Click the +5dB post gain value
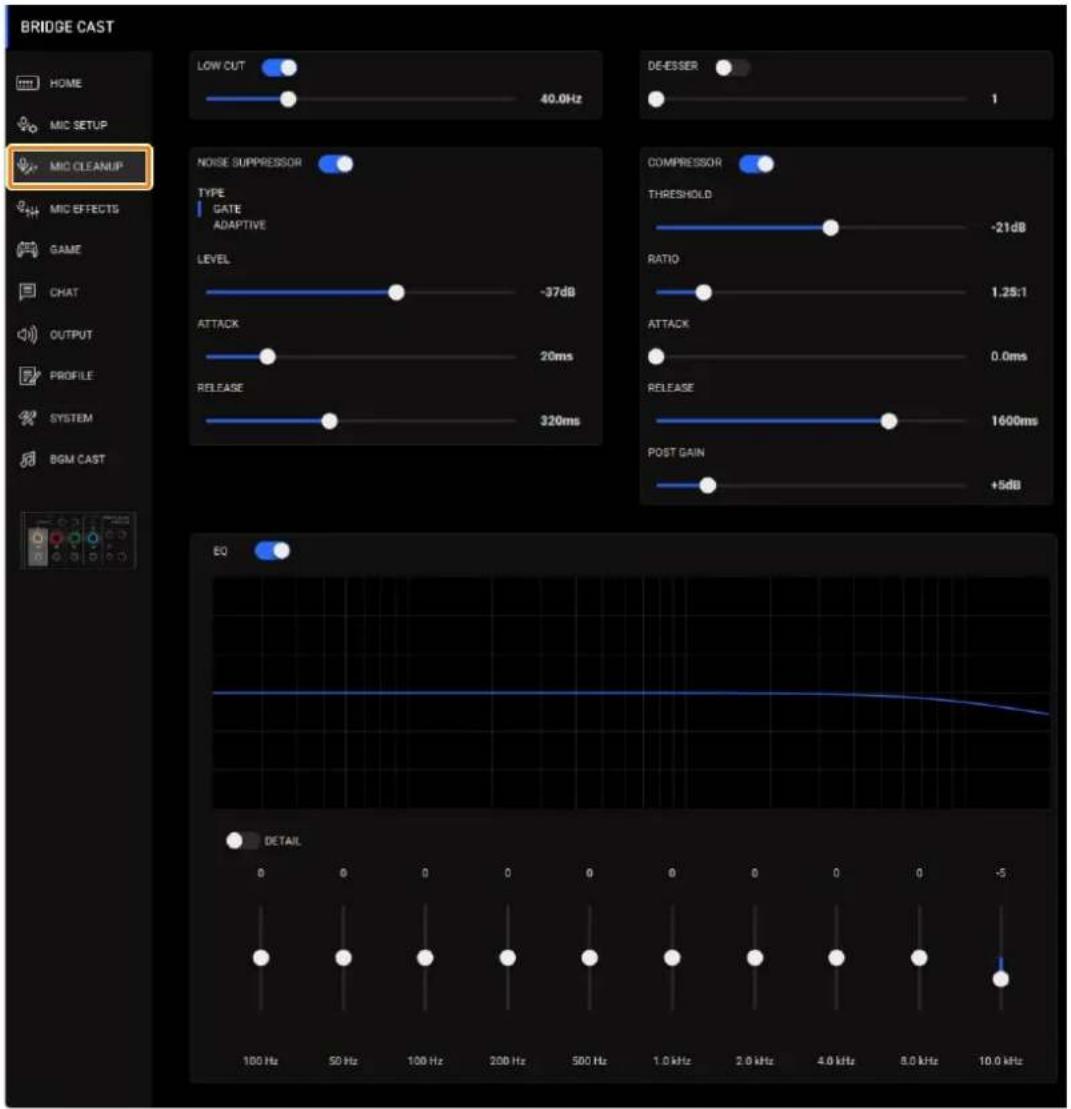 pos(1006,485)
